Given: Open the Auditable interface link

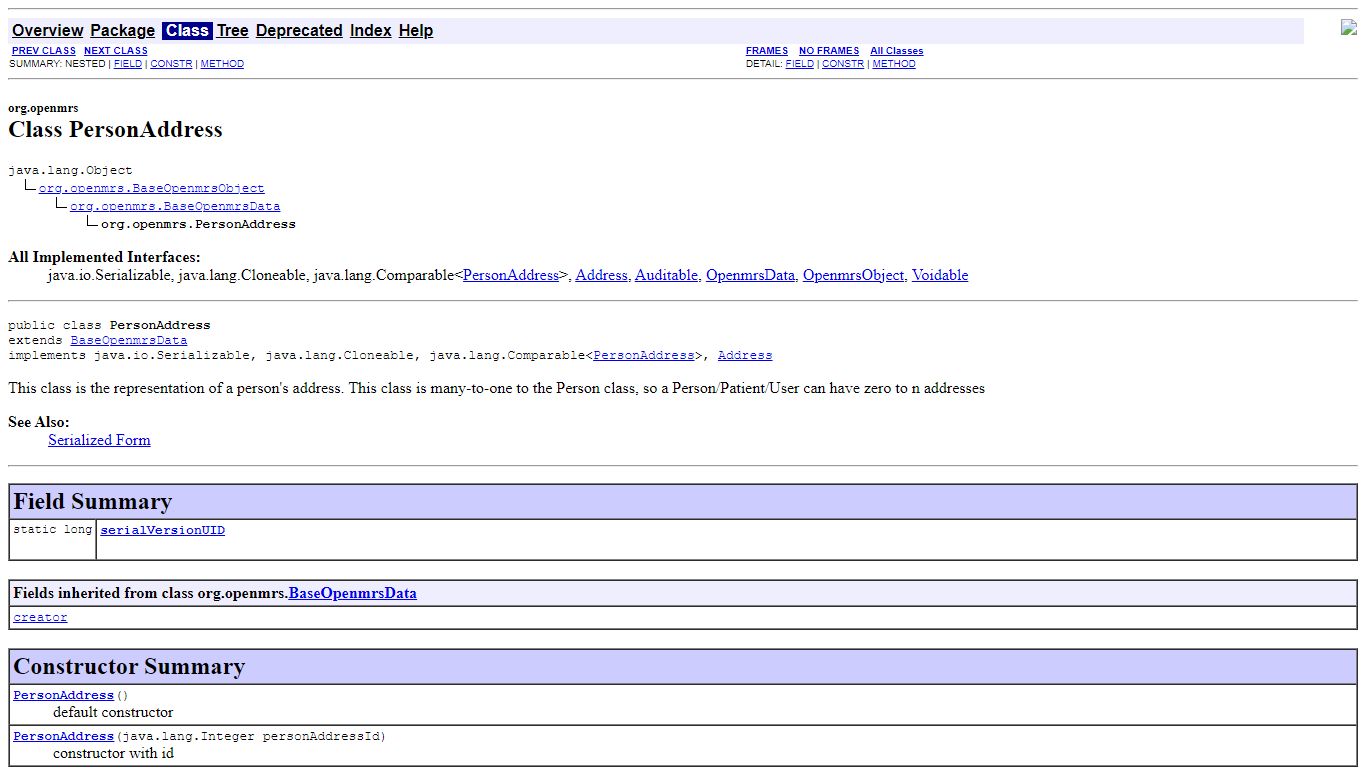Looking at the screenshot, I should 666,275.
